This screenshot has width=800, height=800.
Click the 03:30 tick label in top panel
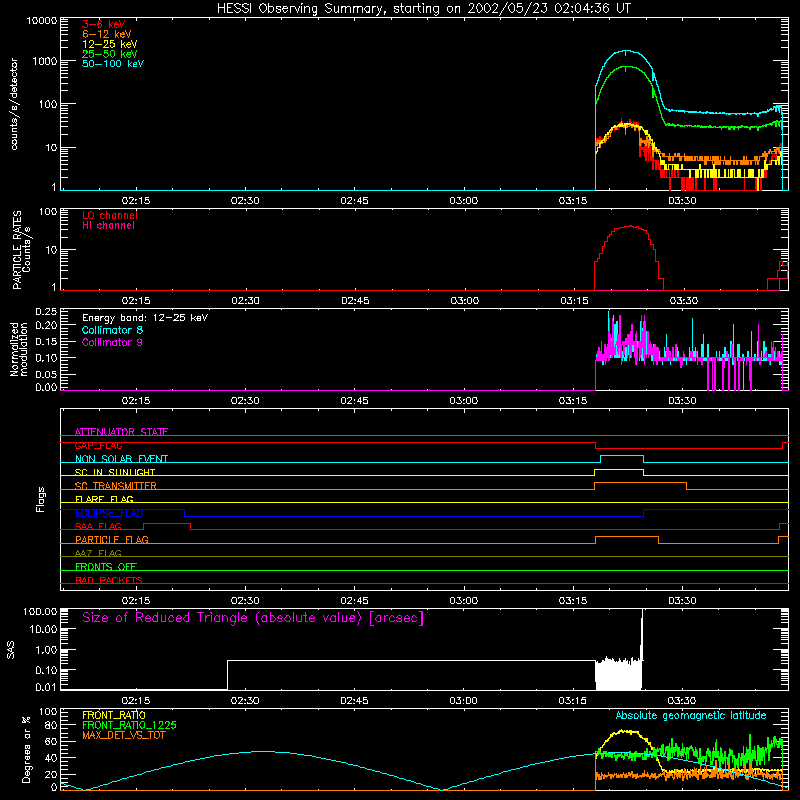click(x=682, y=201)
